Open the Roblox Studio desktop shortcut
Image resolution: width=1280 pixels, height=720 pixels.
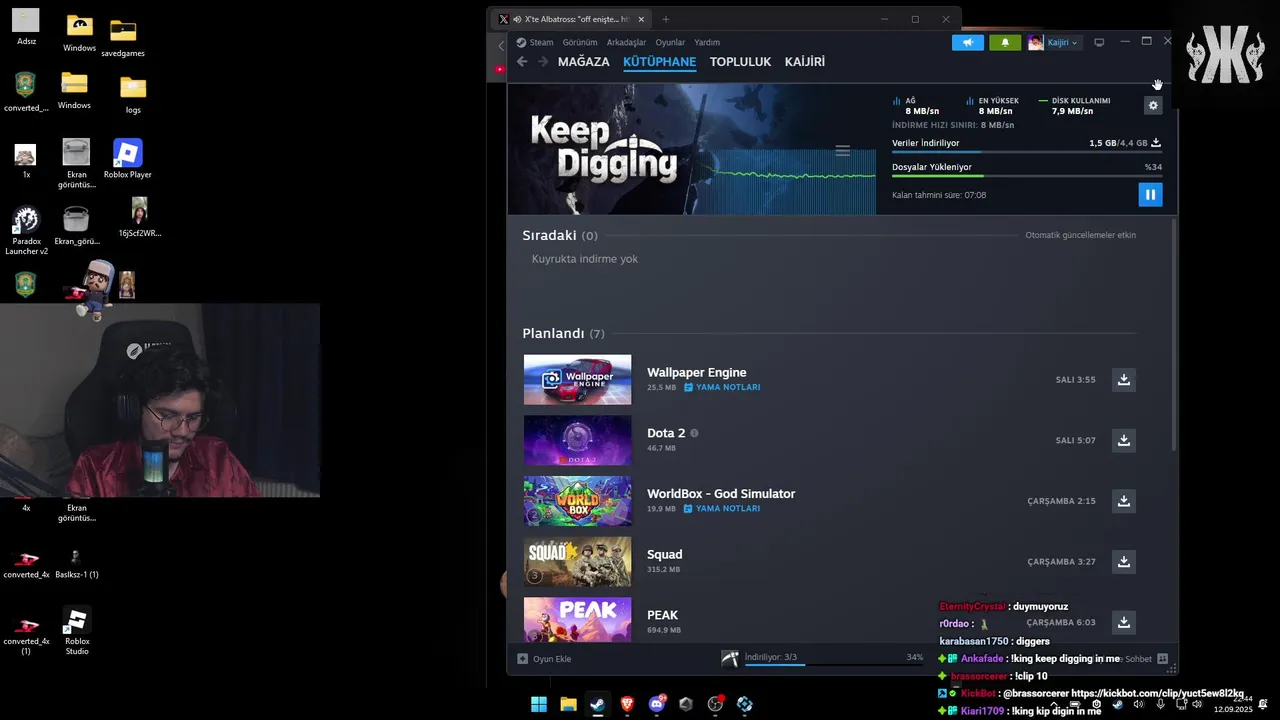(77, 630)
